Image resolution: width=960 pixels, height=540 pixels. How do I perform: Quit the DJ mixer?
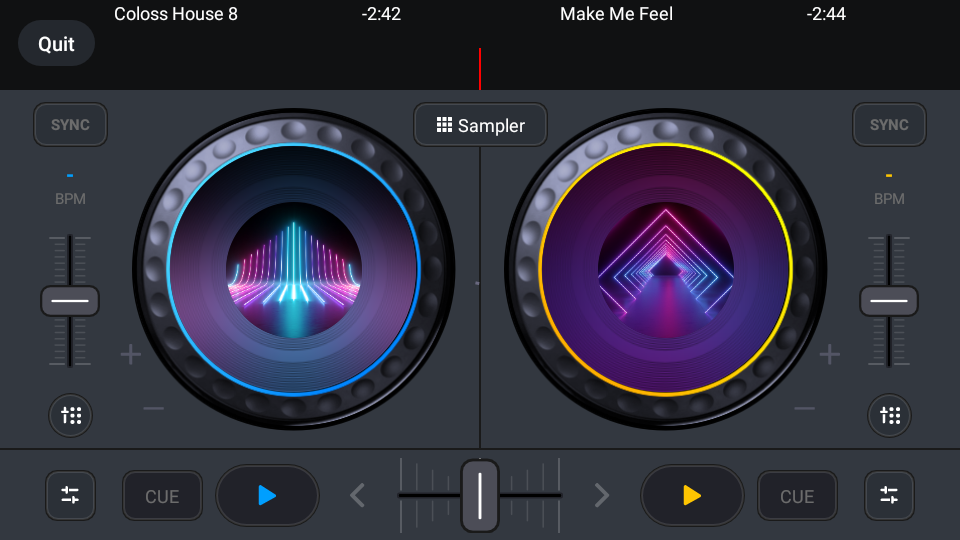click(56, 44)
